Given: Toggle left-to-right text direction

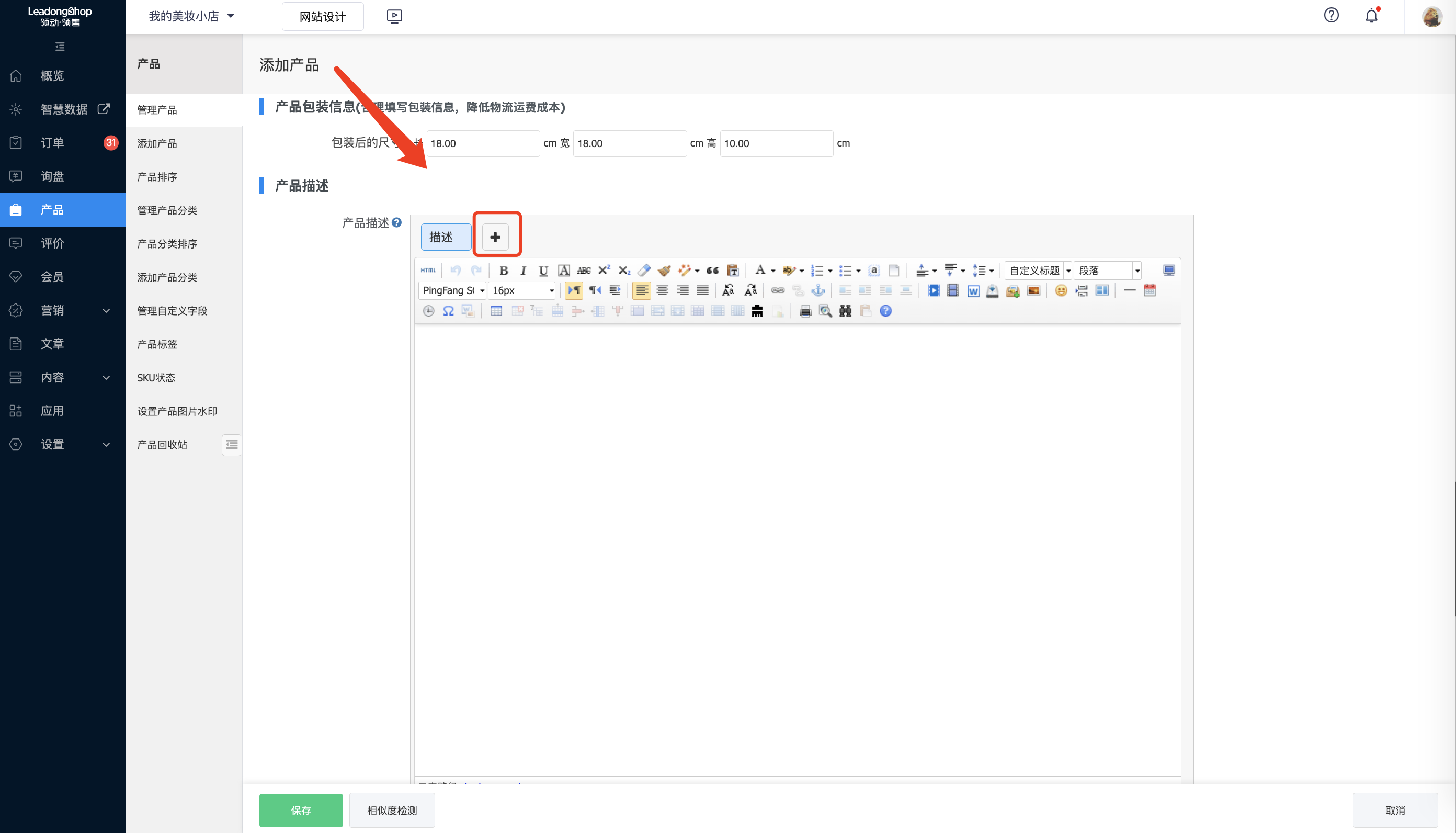Looking at the screenshot, I should coord(574,290).
